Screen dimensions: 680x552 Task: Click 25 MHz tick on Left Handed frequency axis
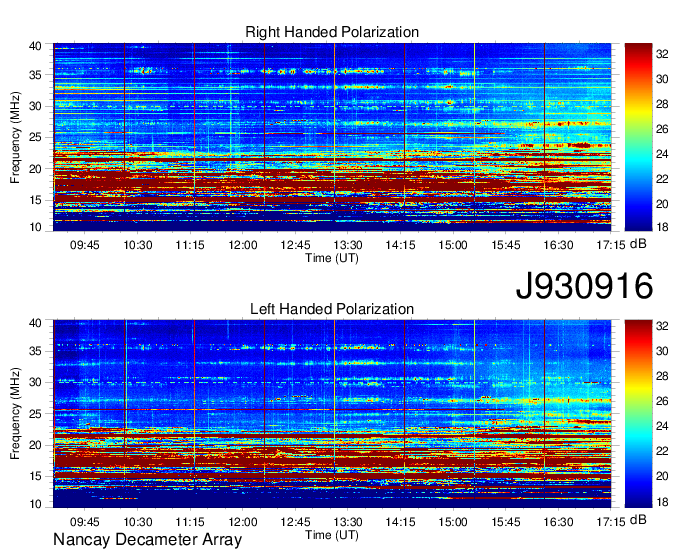[x=35, y=414]
